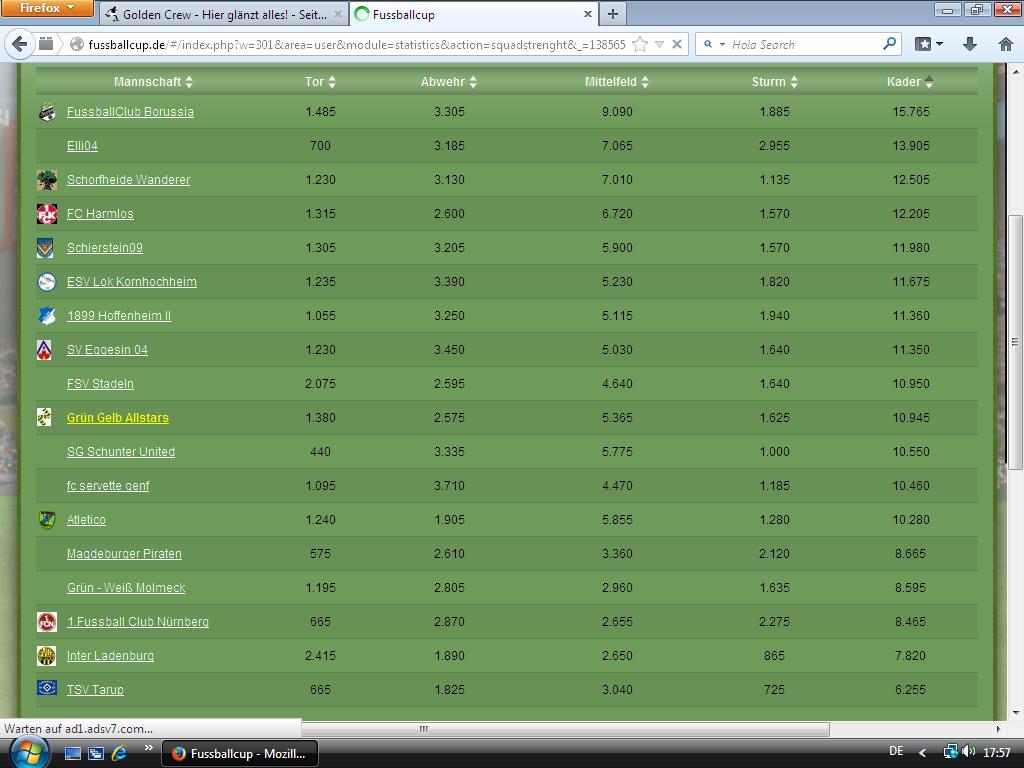
Task: Open the bookmarks menu dropdown button
Action: point(930,44)
